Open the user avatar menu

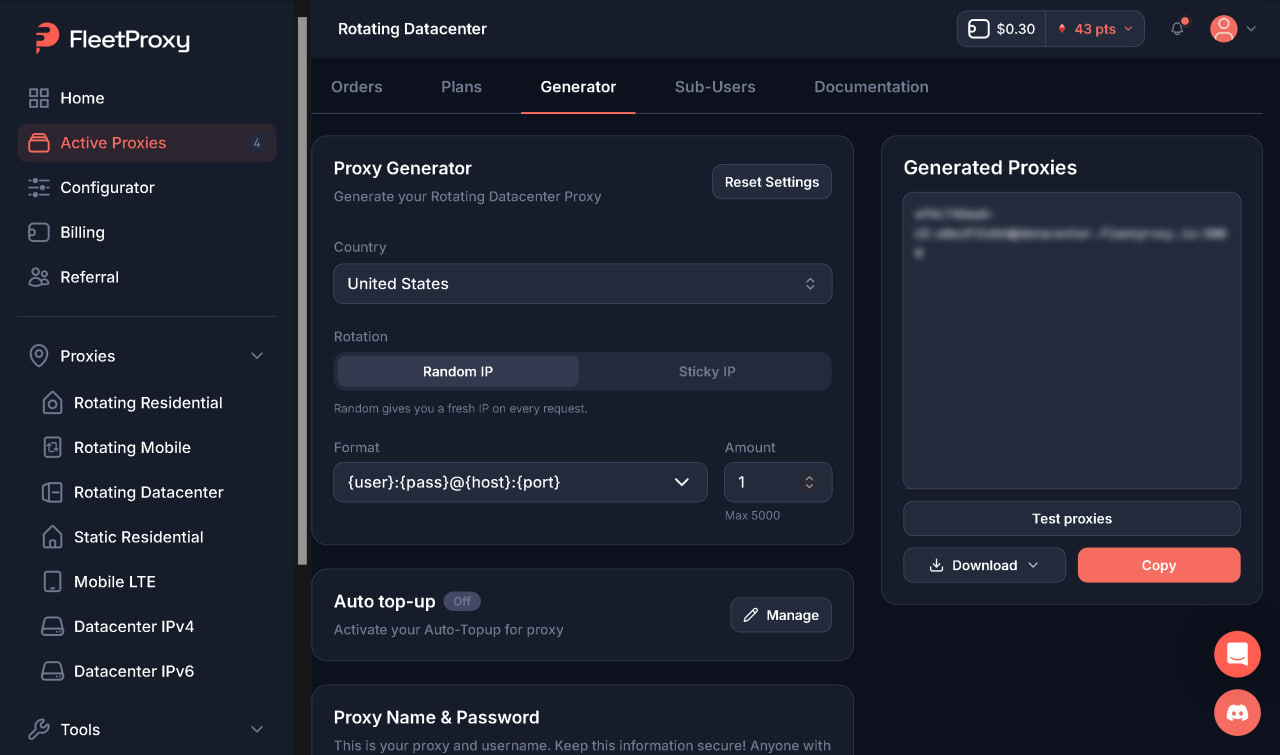coord(1224,29)
